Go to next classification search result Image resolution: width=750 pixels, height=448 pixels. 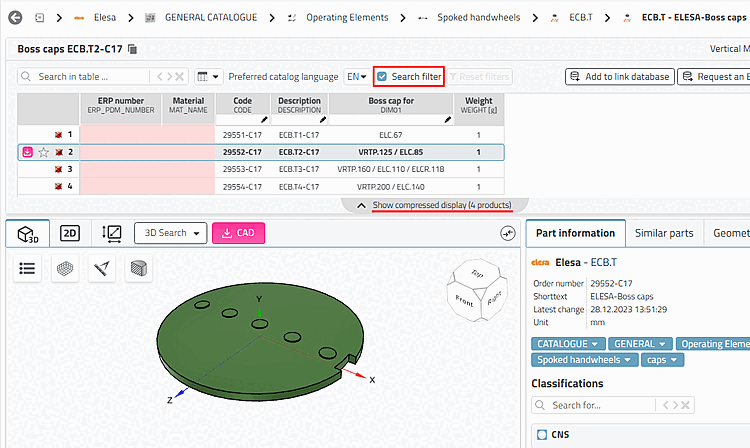coord(675,405)
